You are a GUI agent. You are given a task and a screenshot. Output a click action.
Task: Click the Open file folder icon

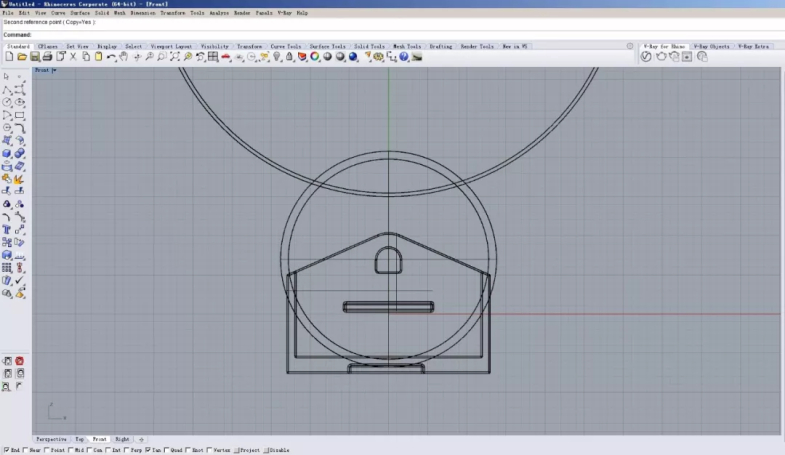[x=22, y=57]
